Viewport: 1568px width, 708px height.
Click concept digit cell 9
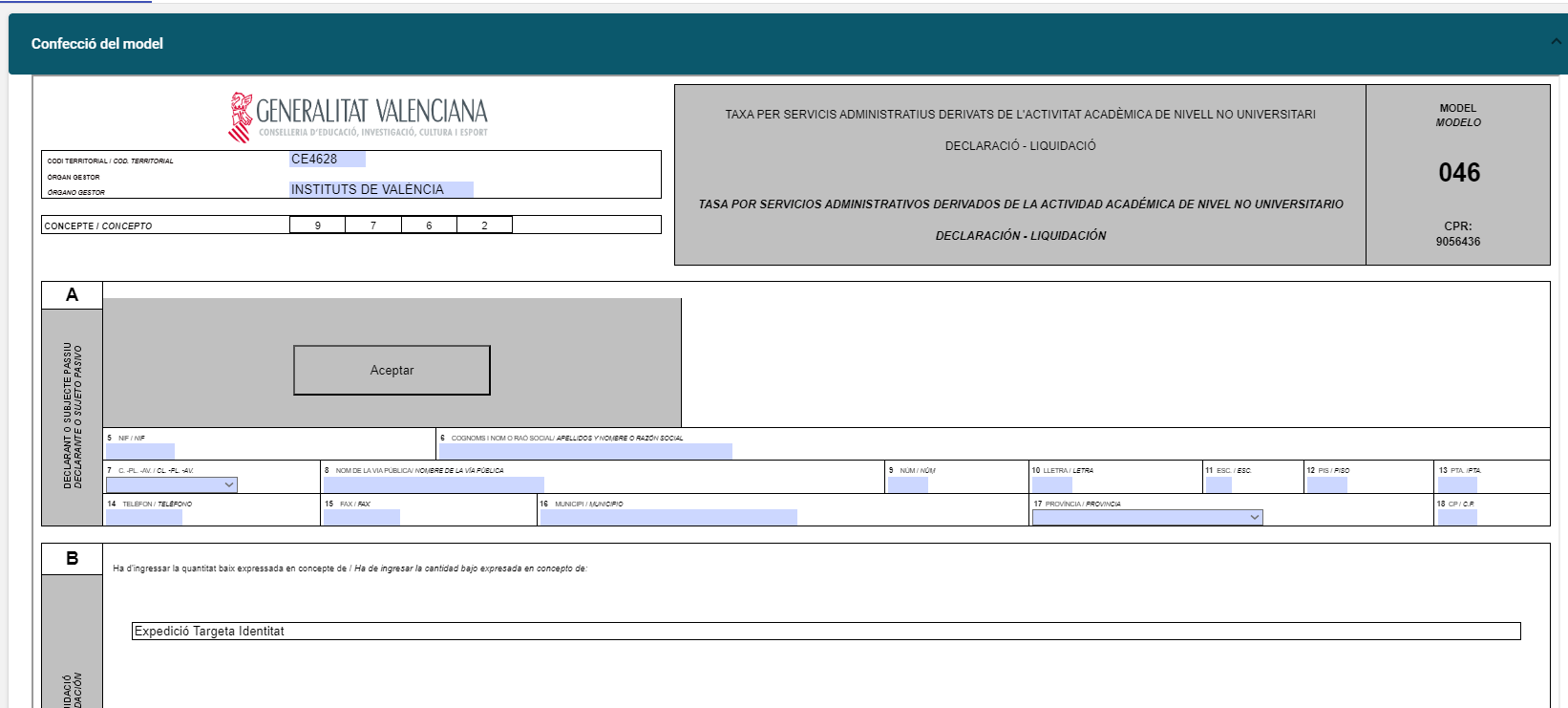pyautogui.click(x=318, y=225)
